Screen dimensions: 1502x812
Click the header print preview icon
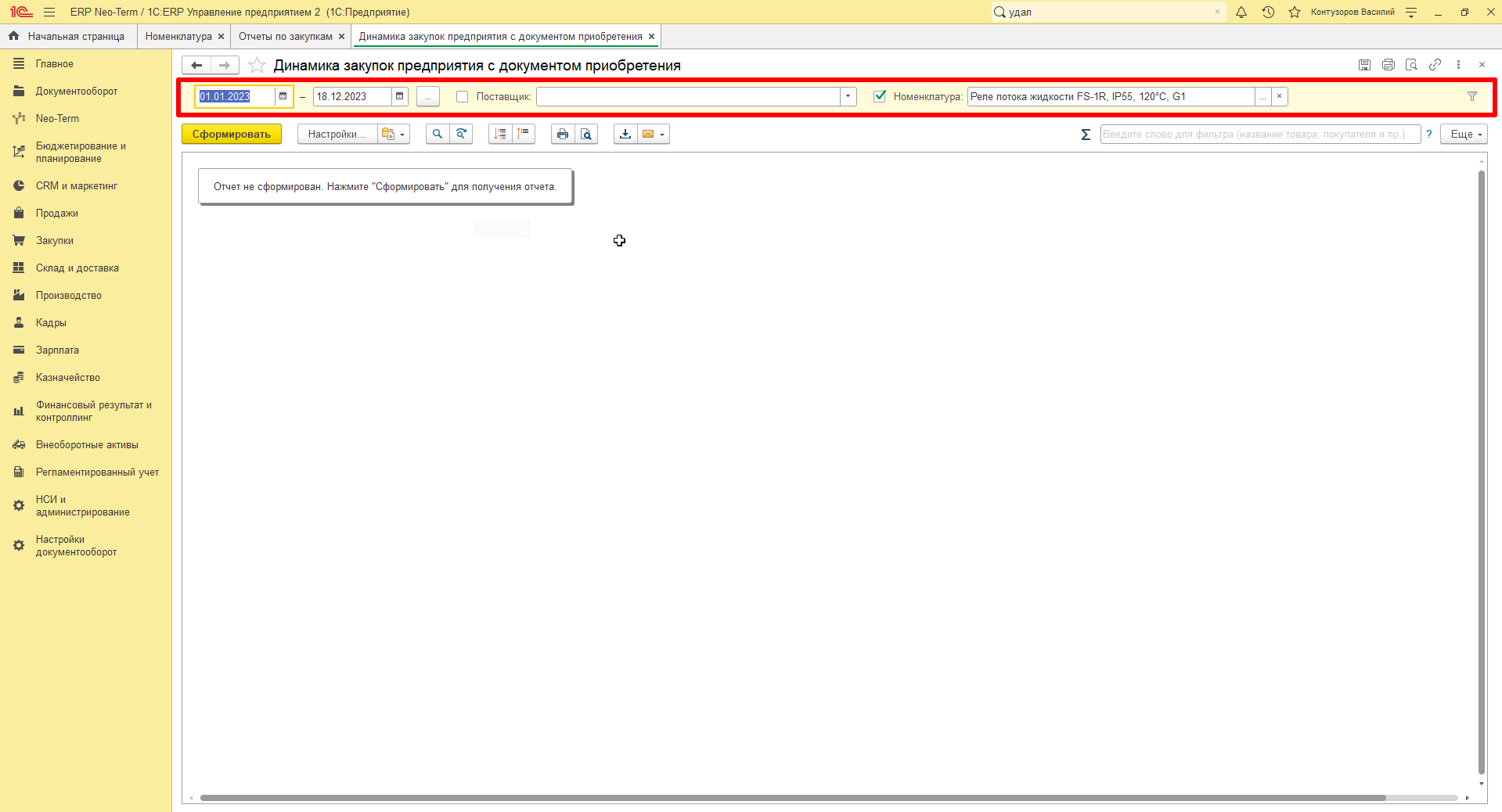point(1411,65)
